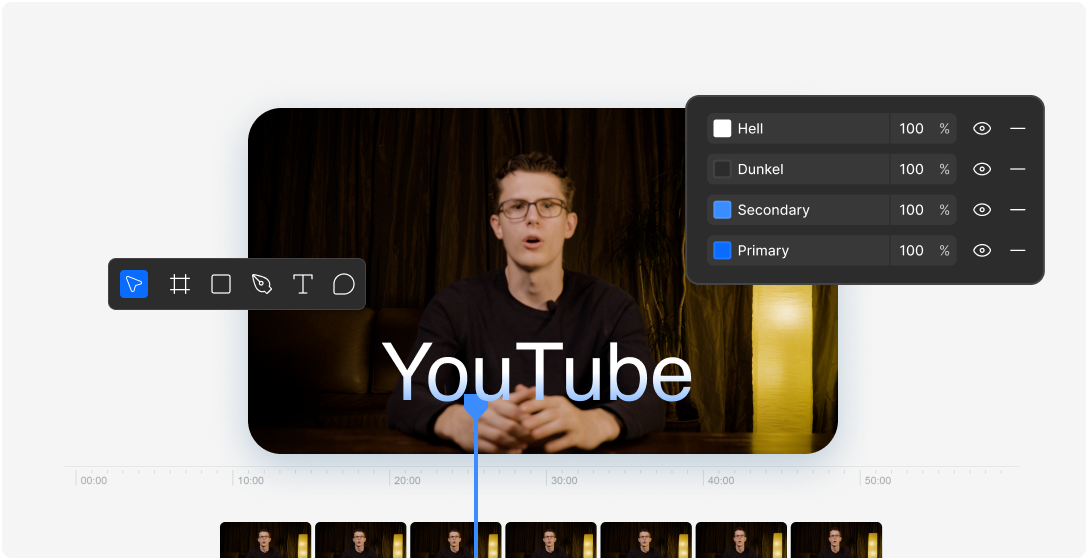Select the sixth clip thumbnail in filmstrip
Viewport: 1088px width, 560px height.
click(x=741, y=540)
